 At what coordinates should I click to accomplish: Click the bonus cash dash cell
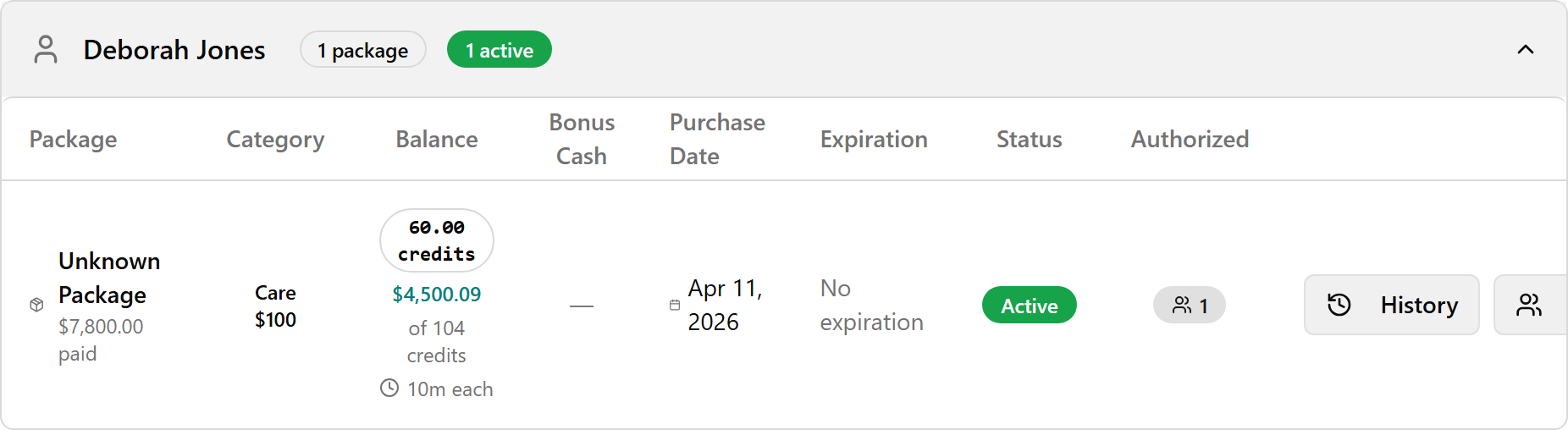pos(582,306)
